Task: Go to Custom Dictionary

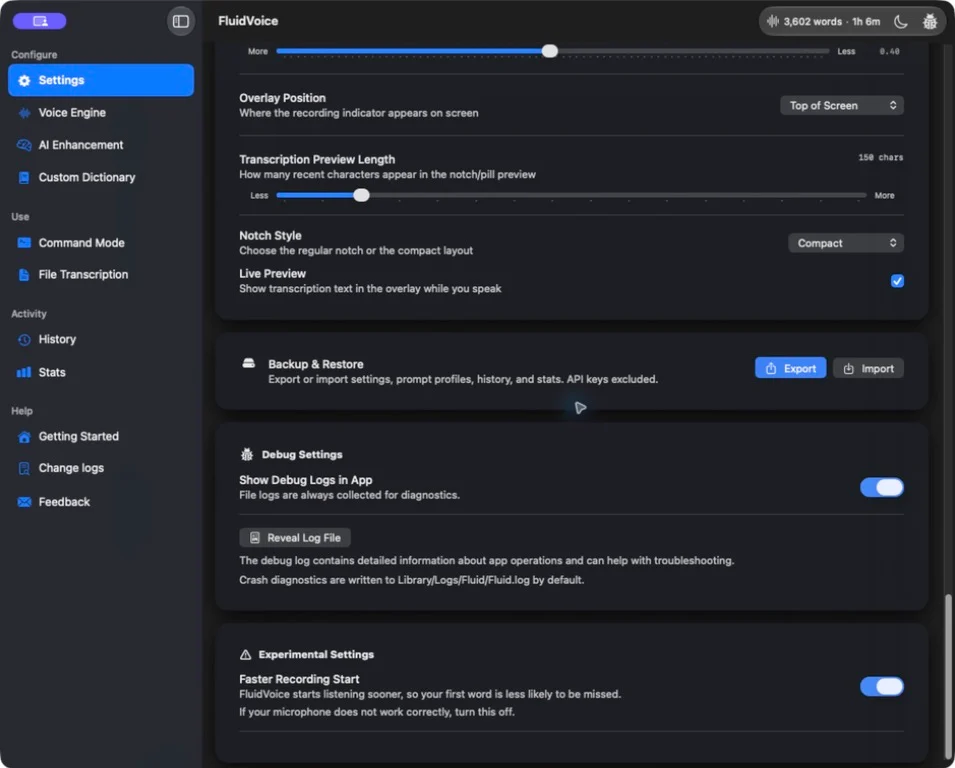Action: [101, 177]
